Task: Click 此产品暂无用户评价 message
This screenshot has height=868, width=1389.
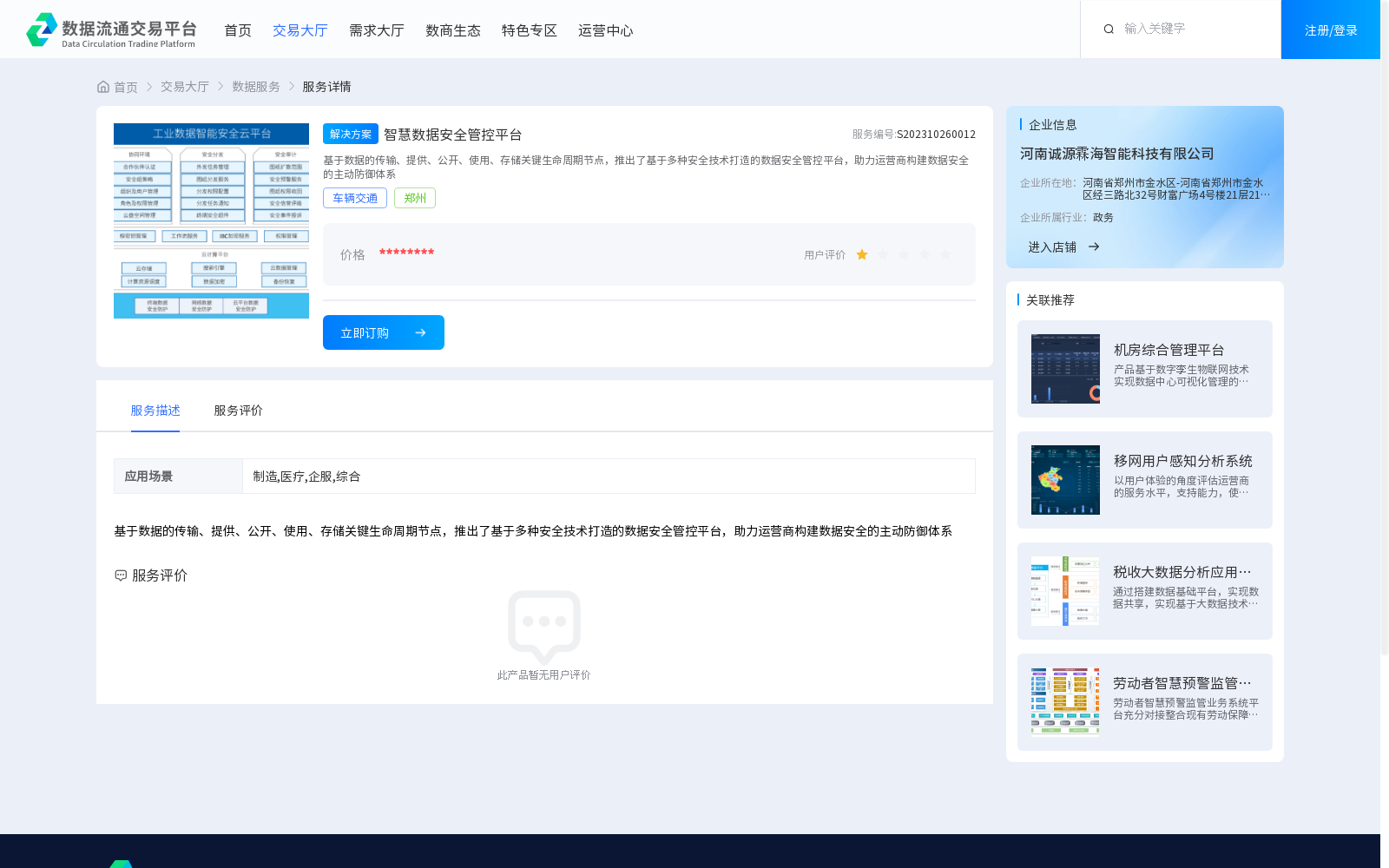Action: tap(543, 675)
